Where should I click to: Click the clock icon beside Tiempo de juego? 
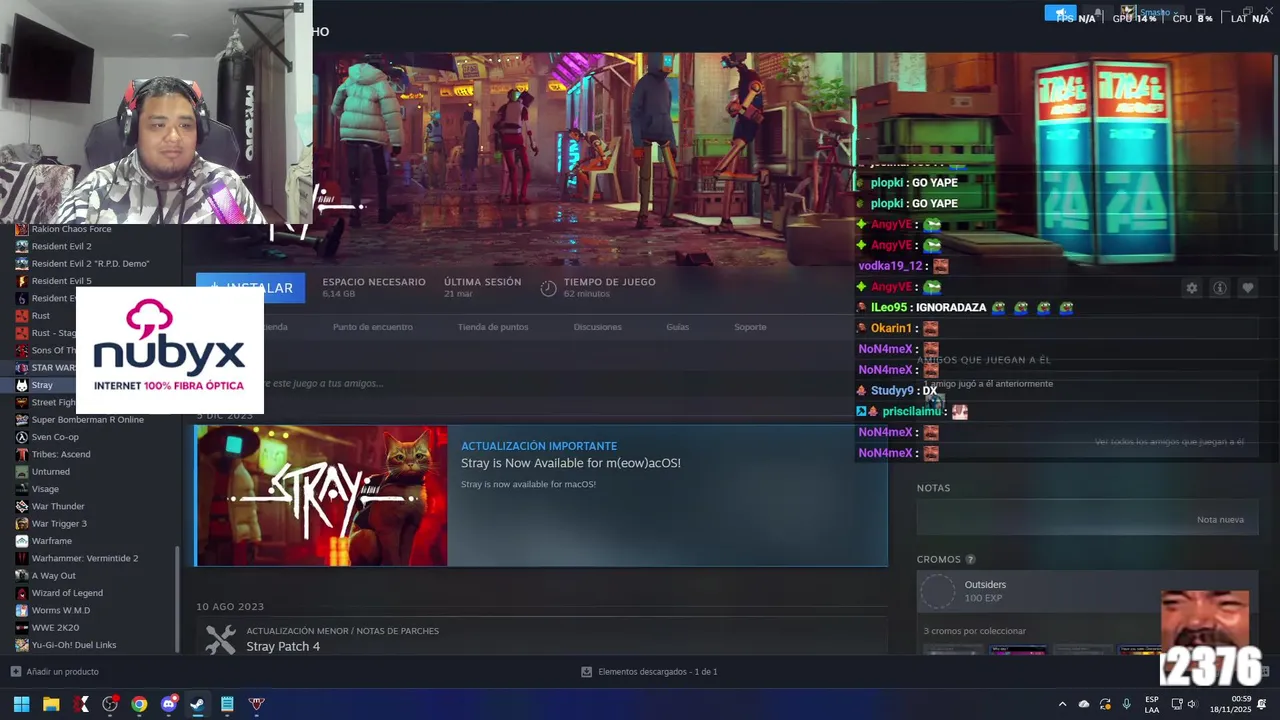(x=548, y=288)
